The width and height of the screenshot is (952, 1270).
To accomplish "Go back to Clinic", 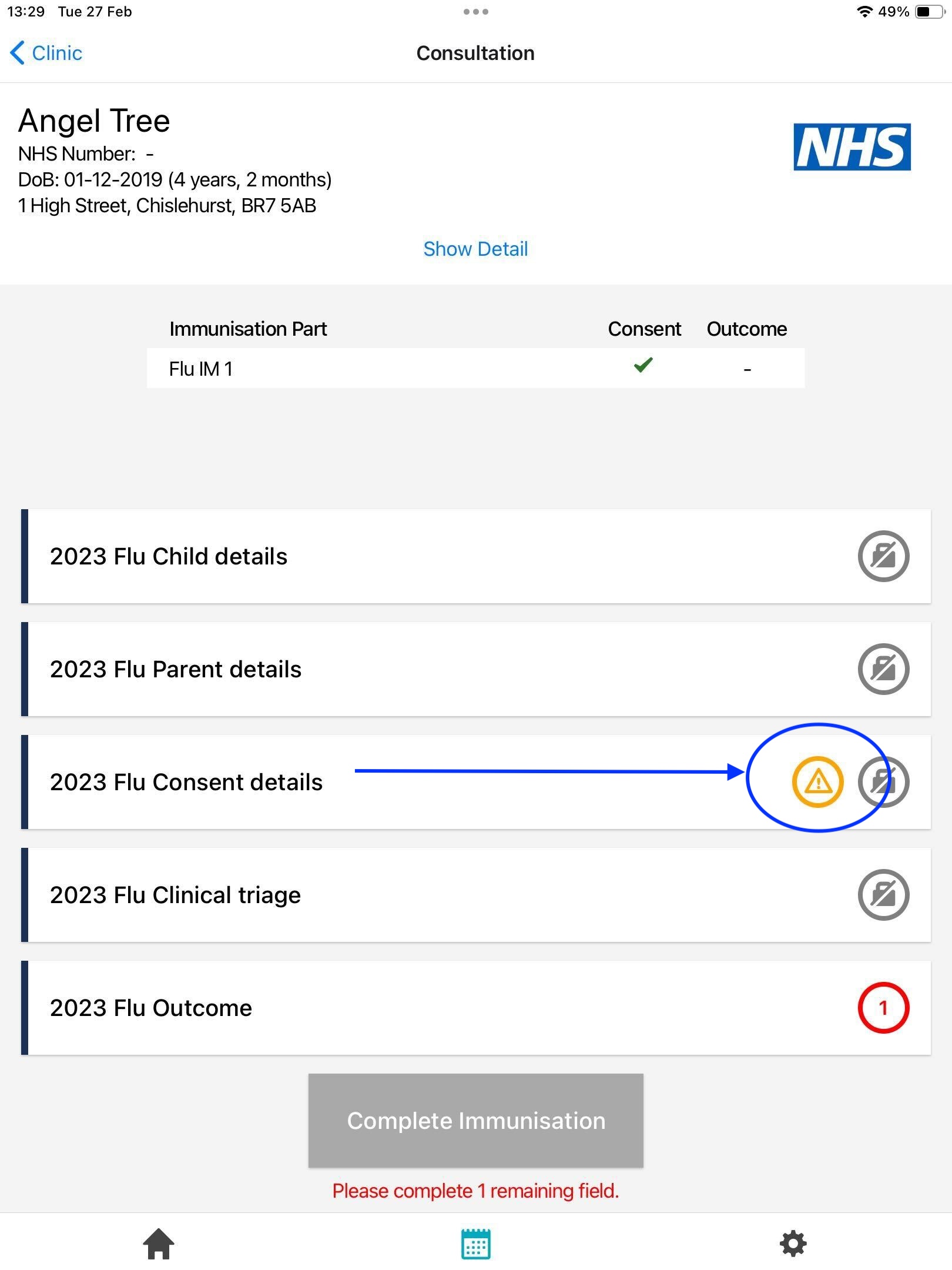I will click(46, 53).
